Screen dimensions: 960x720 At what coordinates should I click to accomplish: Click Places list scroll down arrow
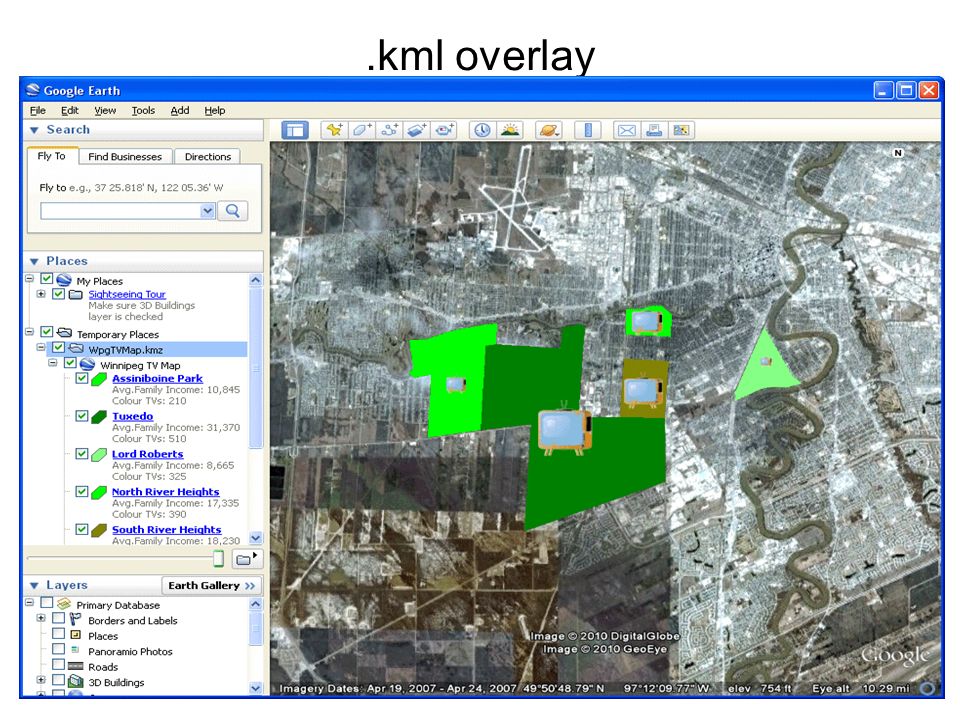(256, 538)
